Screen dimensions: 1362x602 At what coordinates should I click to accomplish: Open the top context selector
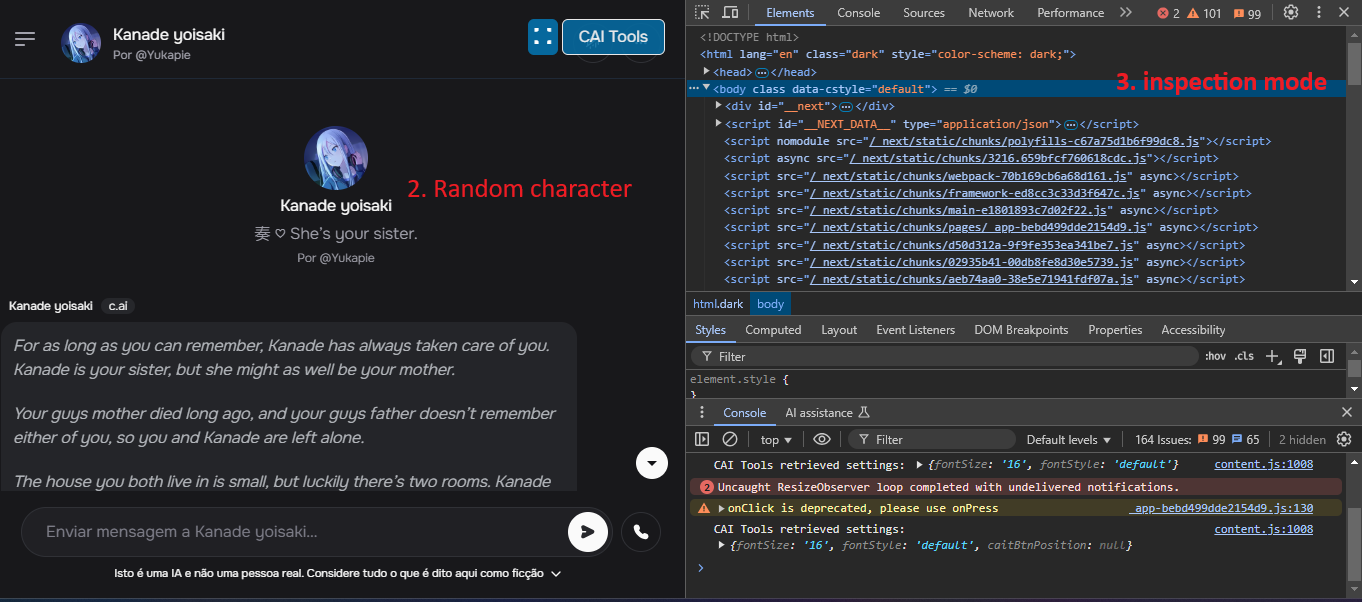click(x=776, y=440)
